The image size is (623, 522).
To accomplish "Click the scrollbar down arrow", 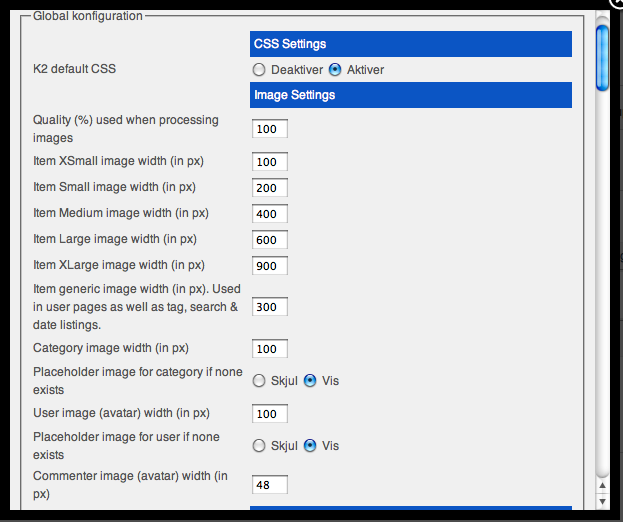I will tap(602, 501).
